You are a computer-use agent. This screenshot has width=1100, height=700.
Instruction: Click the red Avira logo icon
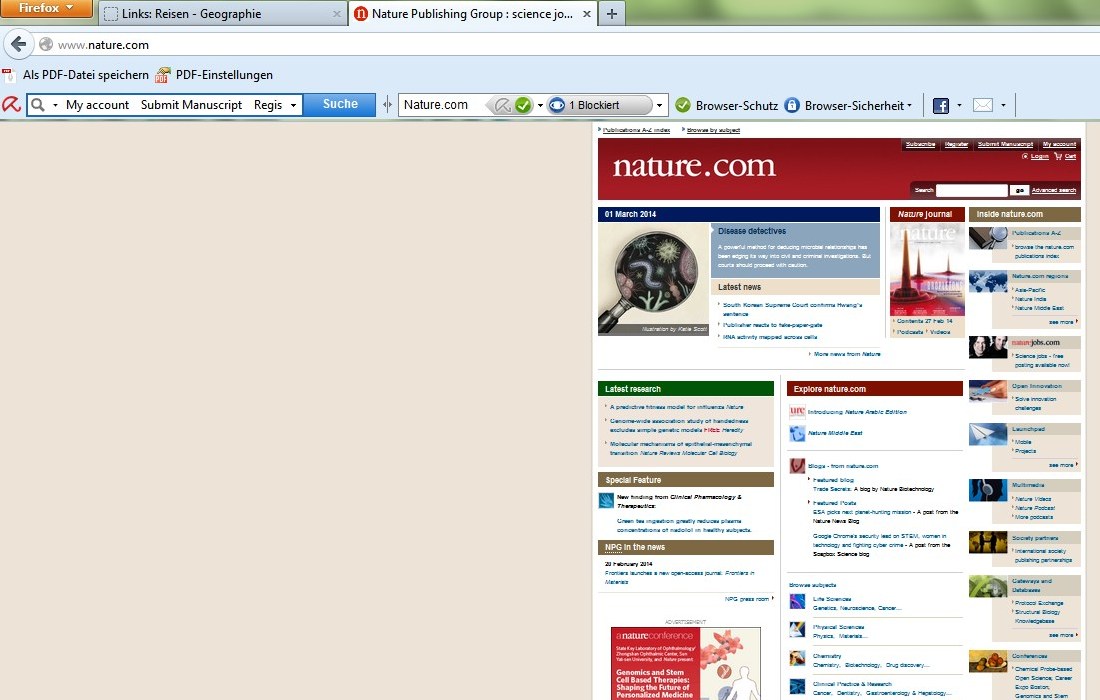[x=11, y=105]
